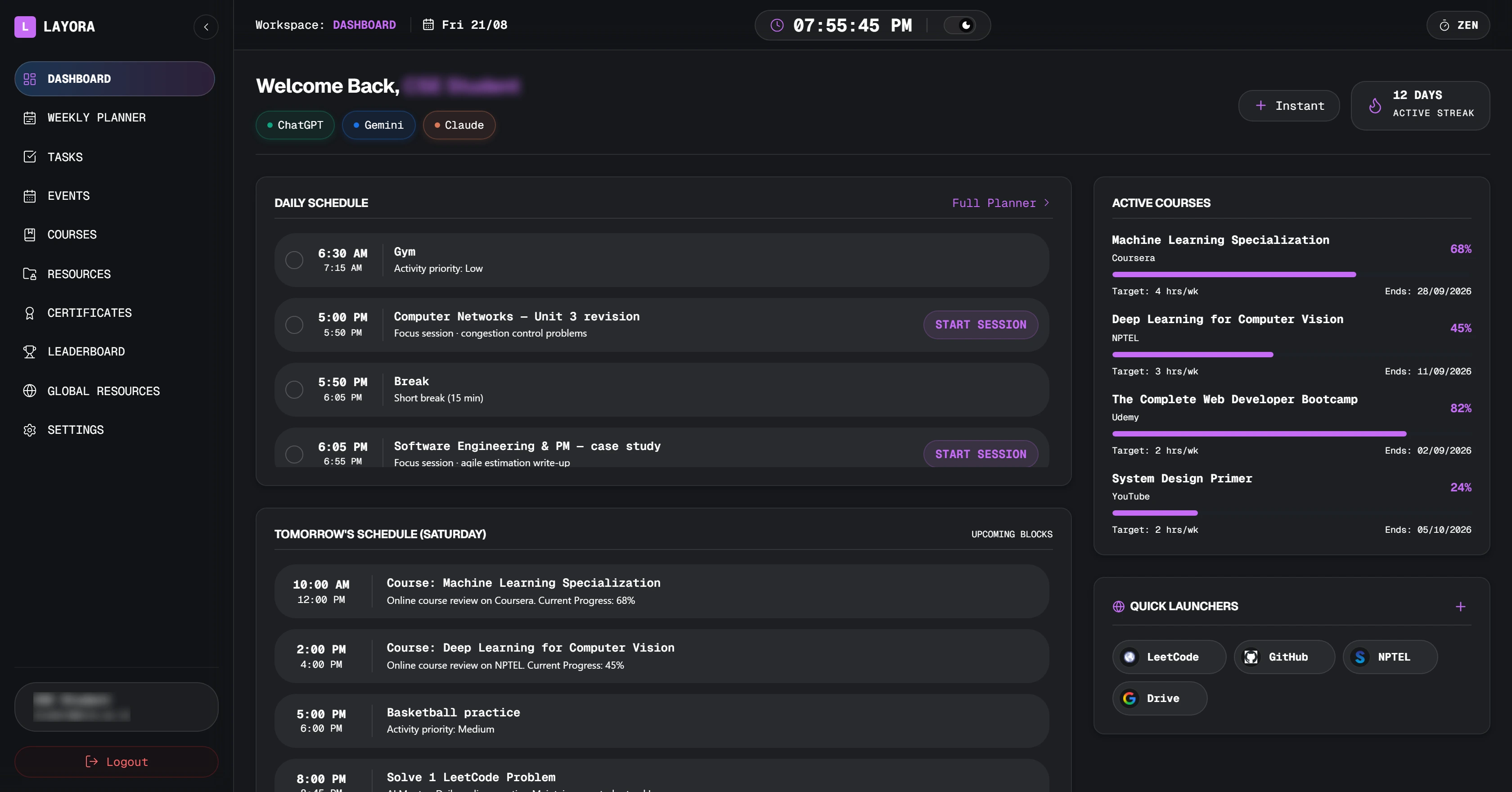Click the Events calendar icon
The width and height of the screenshot is (1512, 792).
tap(29, 195)
